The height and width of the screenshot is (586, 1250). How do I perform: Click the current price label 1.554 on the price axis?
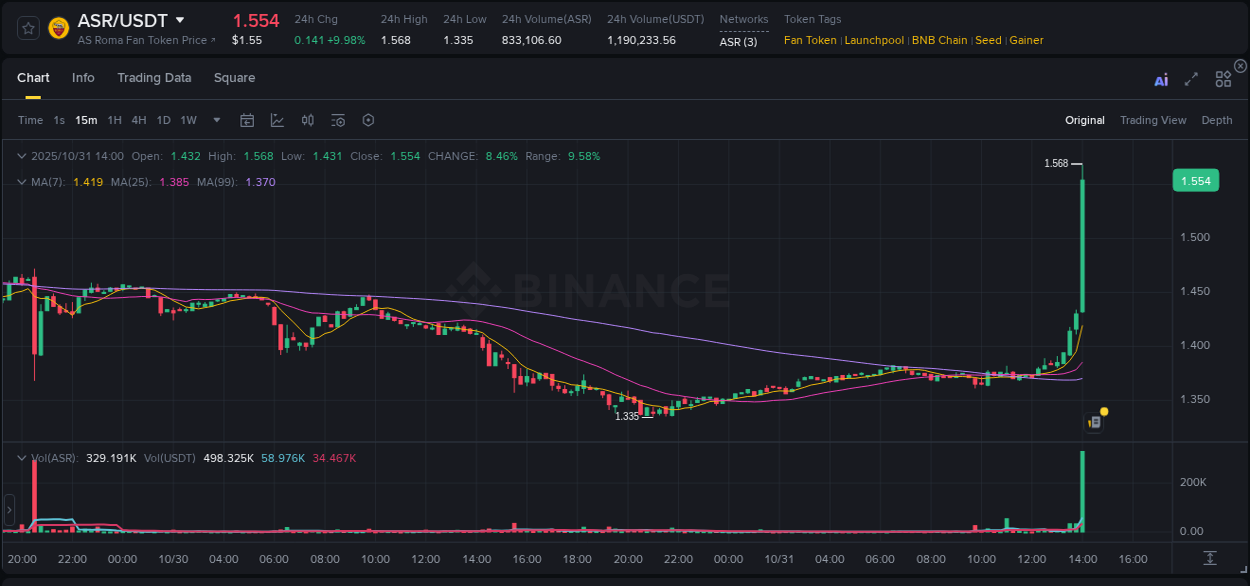point(1196,180)
